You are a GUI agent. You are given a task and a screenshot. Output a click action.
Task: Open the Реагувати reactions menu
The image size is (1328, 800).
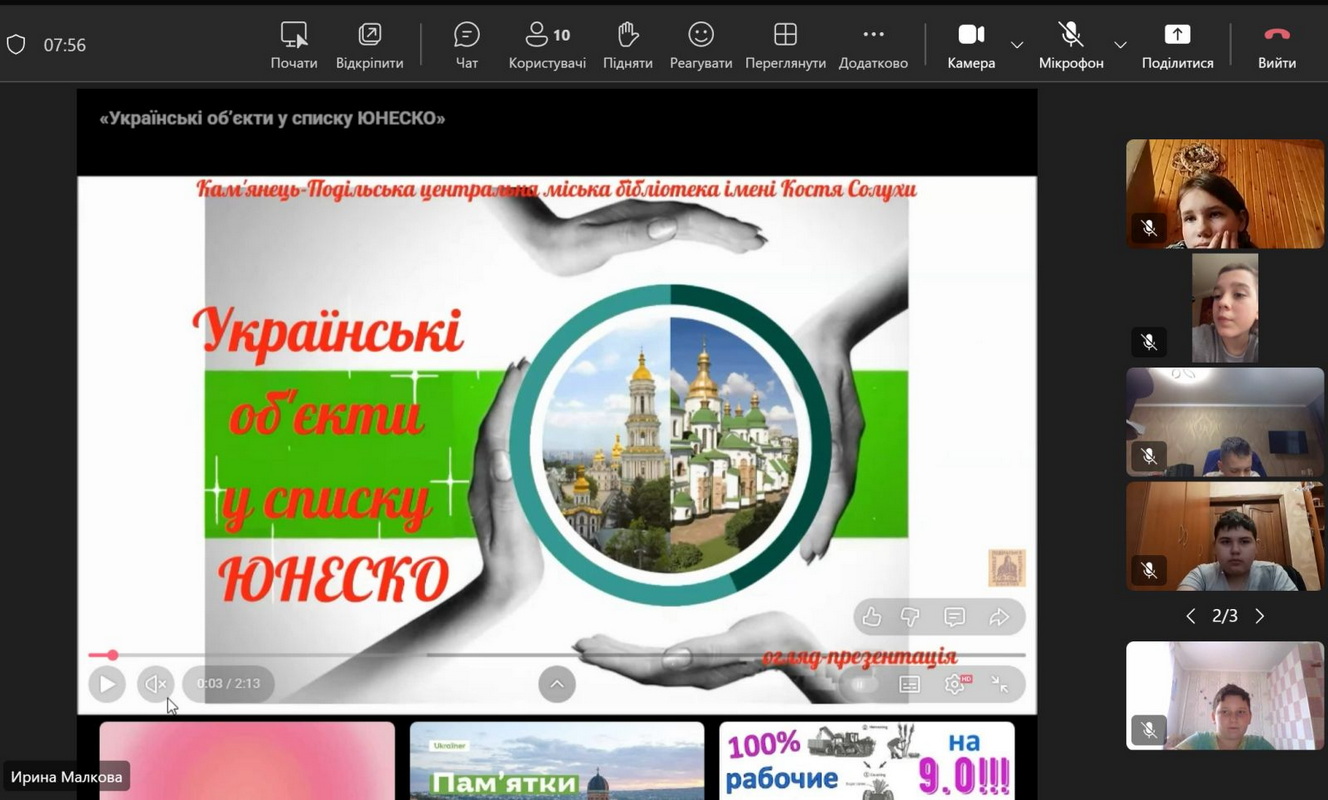coord(700,46)
